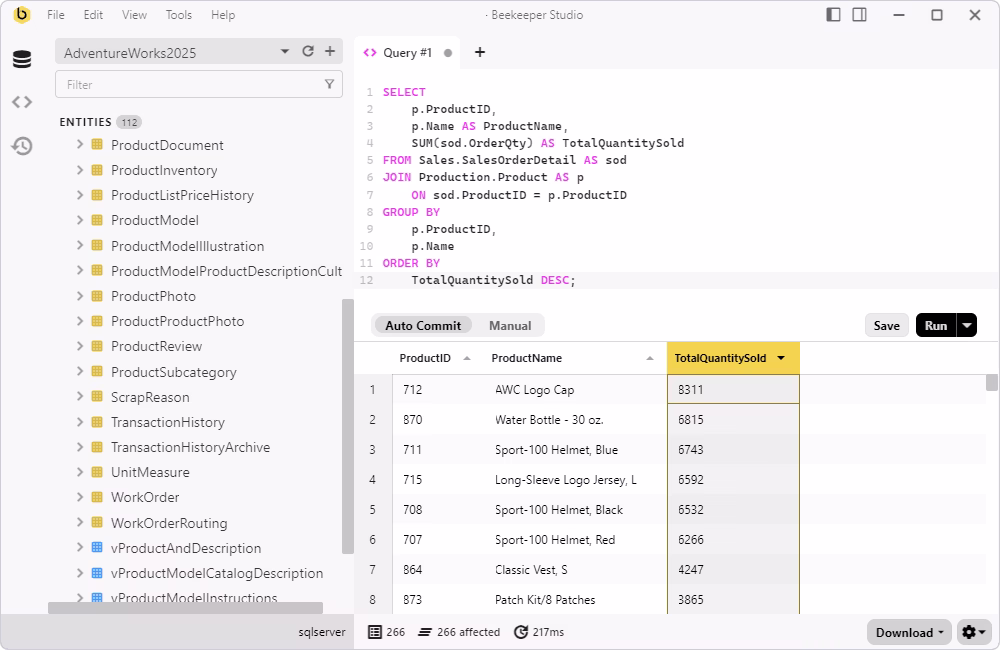Expand the TransactionHistory table
1000x650 pixels.
coord(80,422)
